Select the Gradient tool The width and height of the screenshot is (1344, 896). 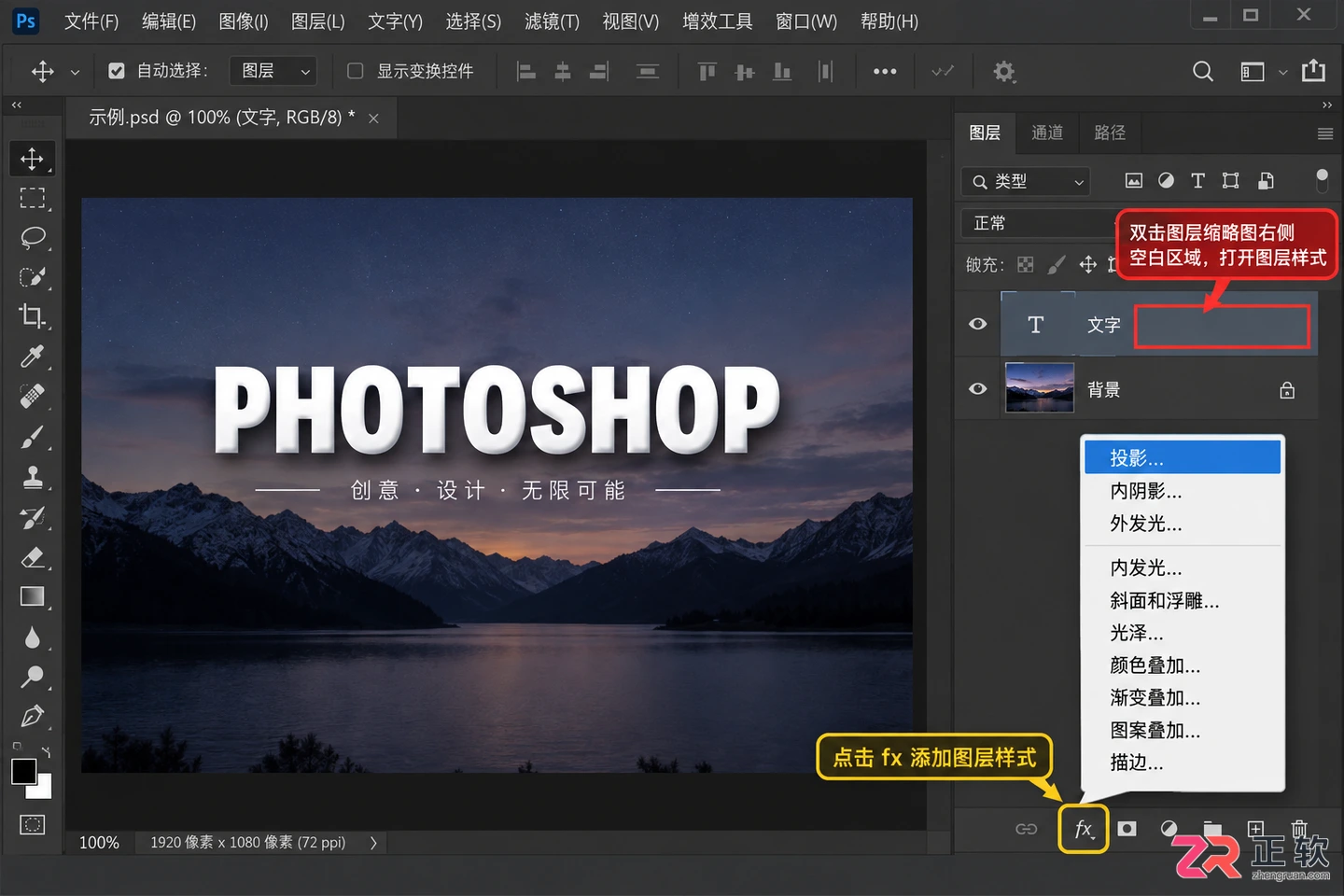pyautogui.click(x=32, y=596)
